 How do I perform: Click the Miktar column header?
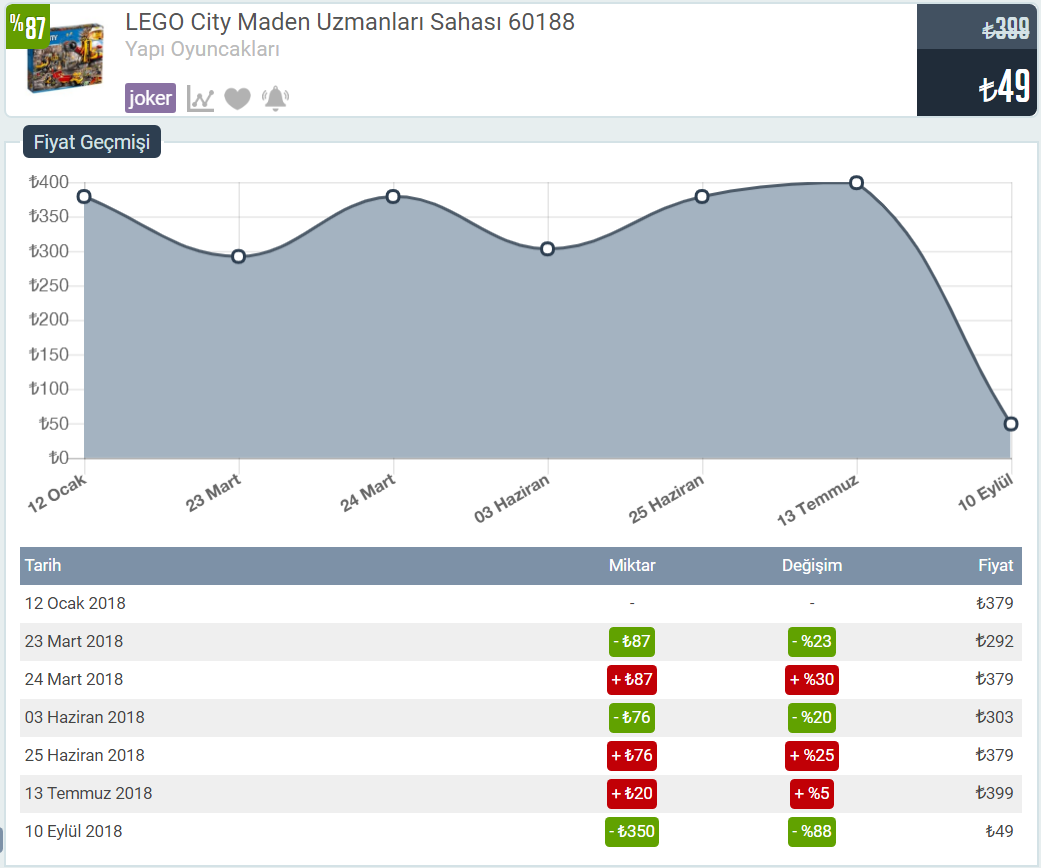(x=632, y=565)
